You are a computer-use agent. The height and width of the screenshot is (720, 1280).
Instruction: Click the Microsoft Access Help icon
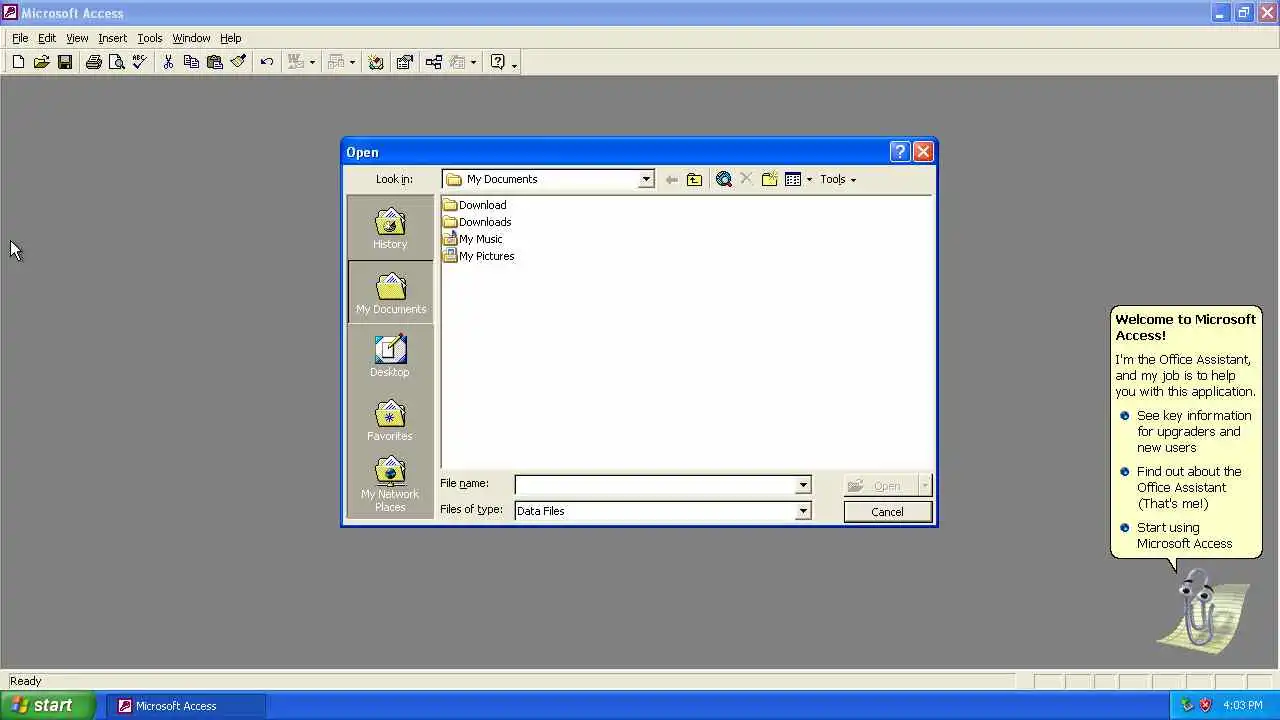[x=497, y=62]
